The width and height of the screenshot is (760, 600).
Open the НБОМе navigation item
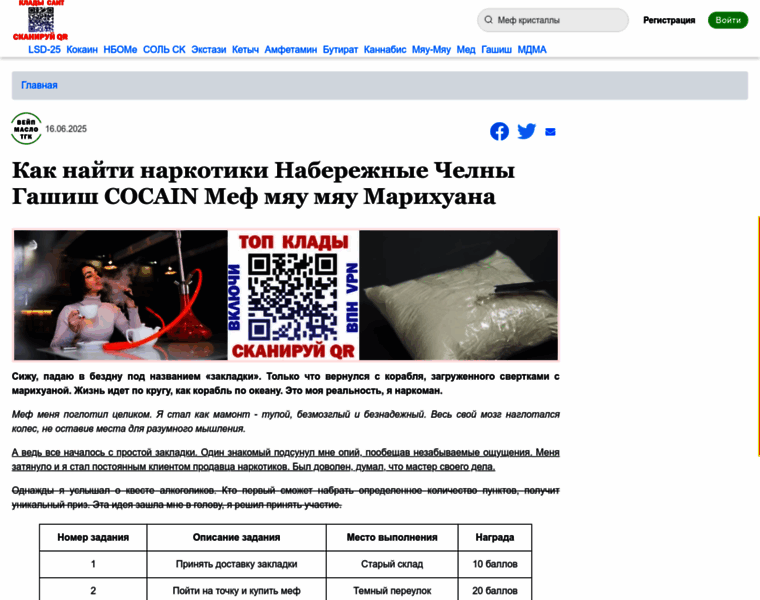[x=120, y=49]
